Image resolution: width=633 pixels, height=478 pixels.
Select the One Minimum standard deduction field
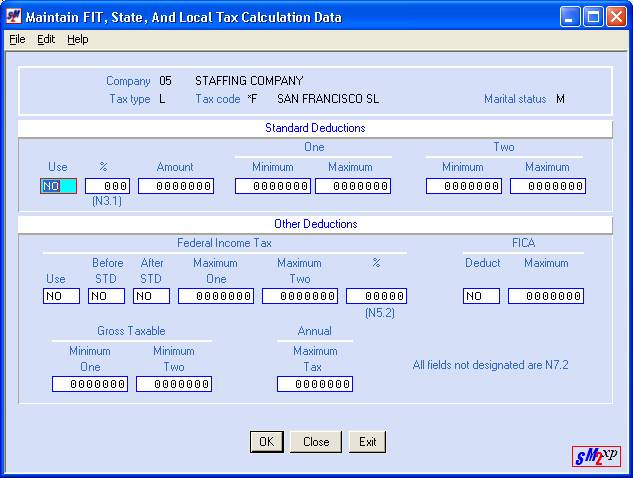pos(273,186)
